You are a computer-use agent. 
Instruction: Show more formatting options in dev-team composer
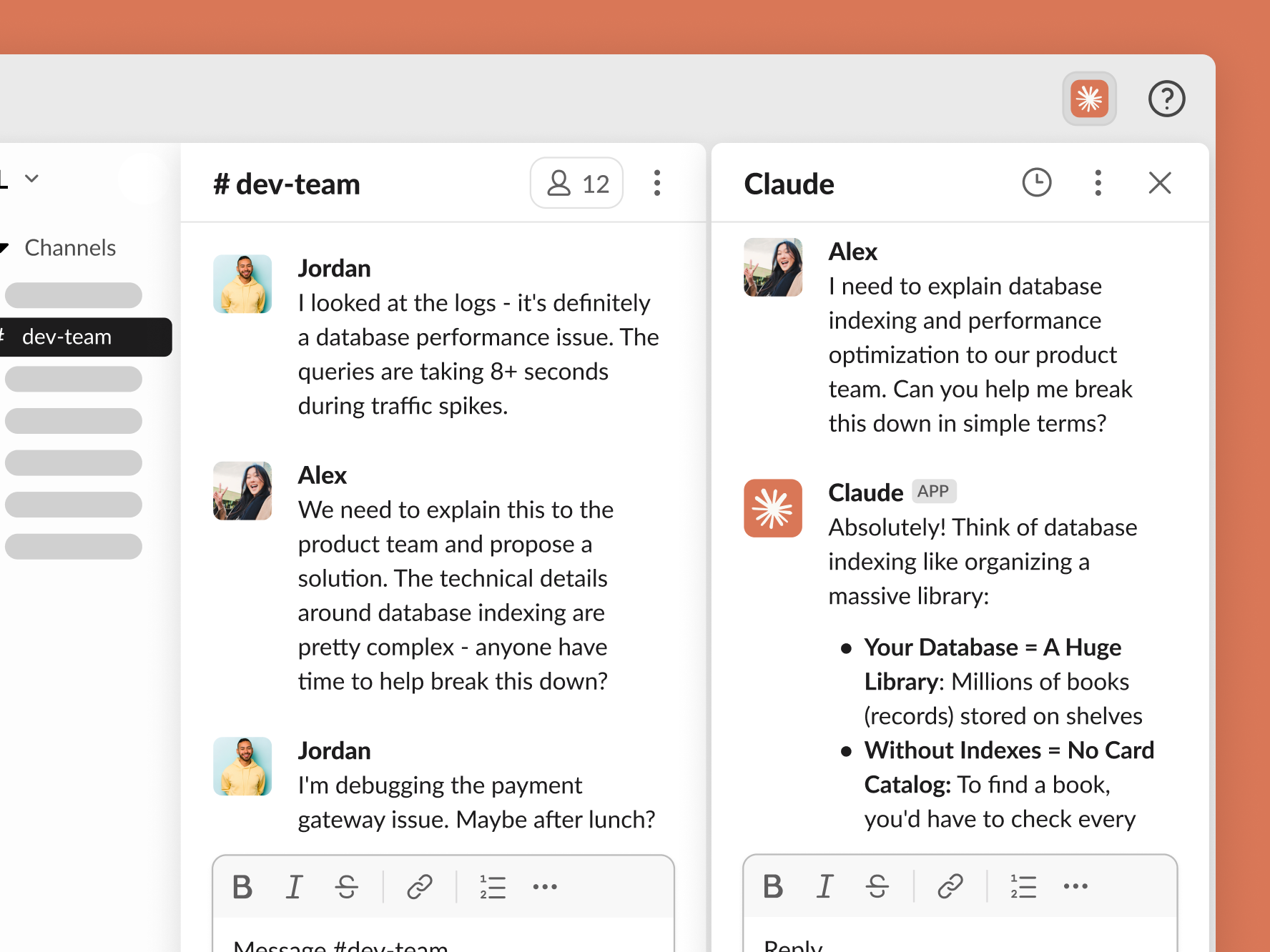click(544, 887)
